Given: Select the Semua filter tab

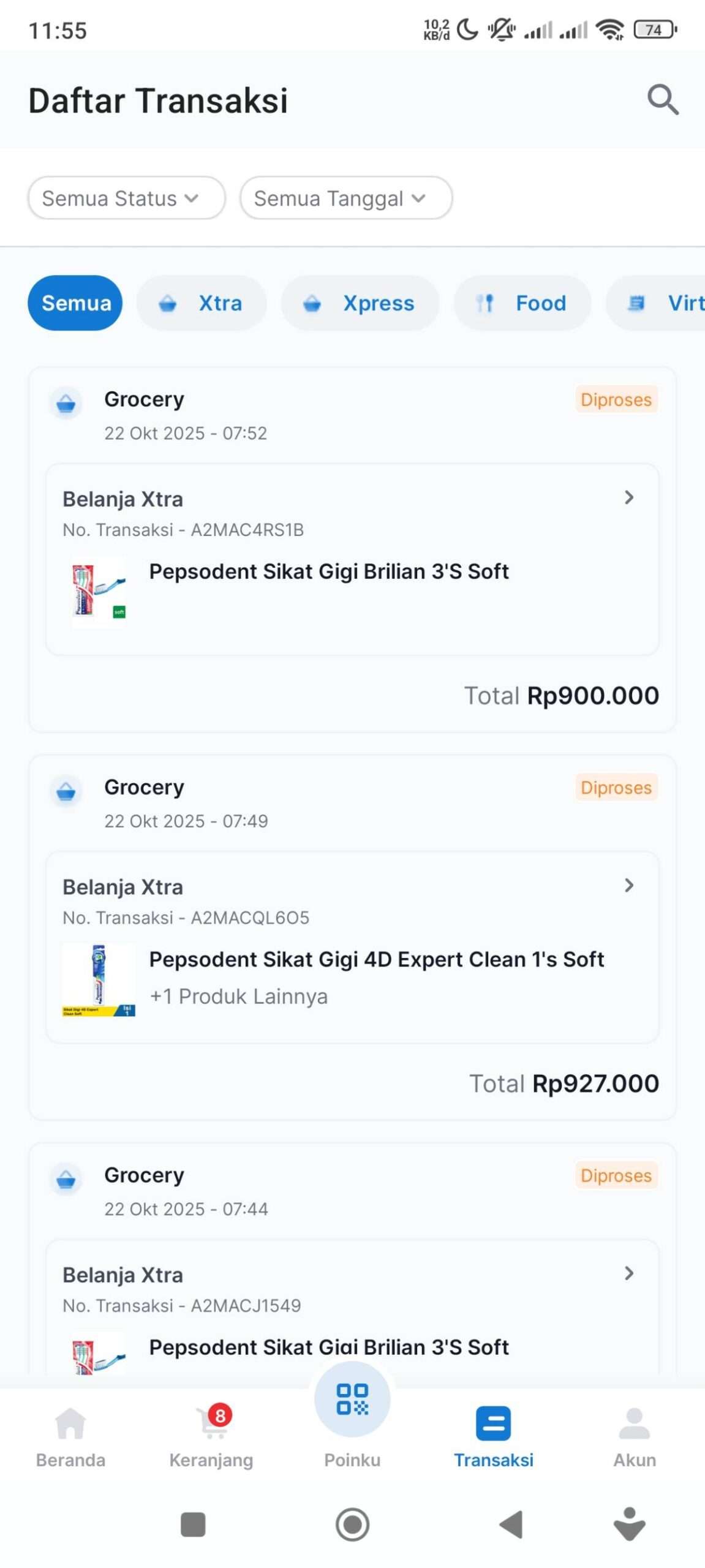Looking at the screenshot, I should coord(75,303).
